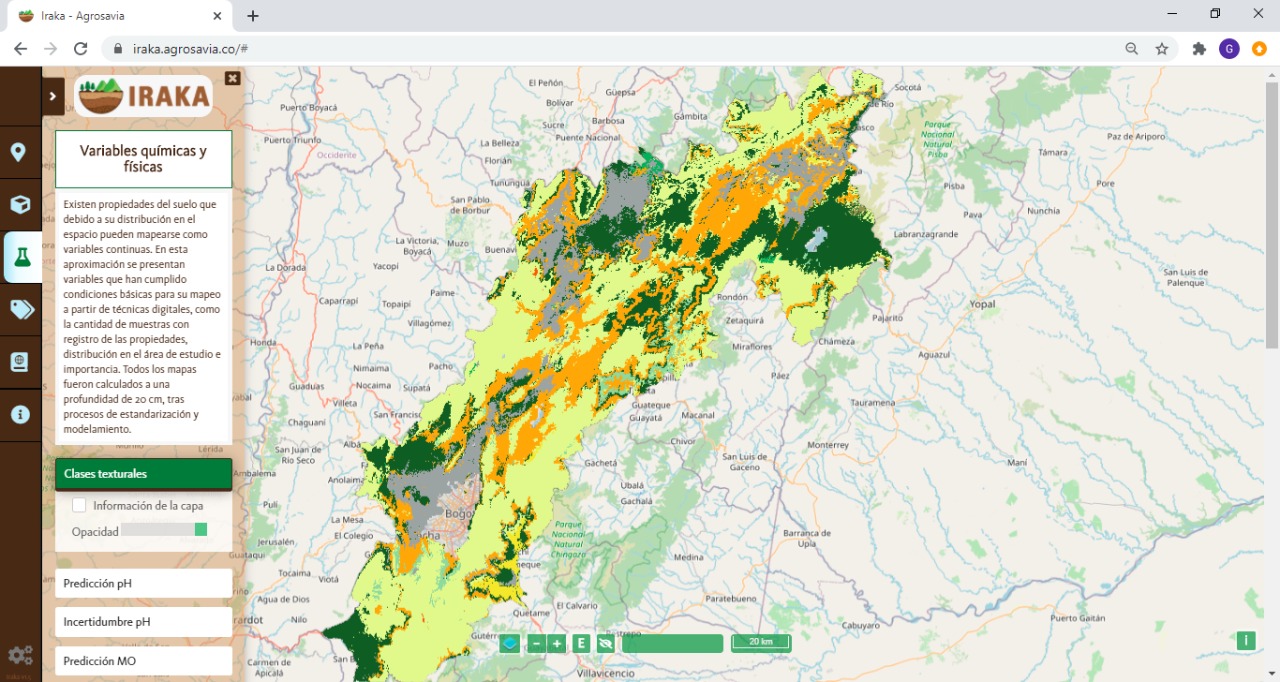
Task: Zoom out the map with minus
Action: pyautogui.click(x=536, y=643)
